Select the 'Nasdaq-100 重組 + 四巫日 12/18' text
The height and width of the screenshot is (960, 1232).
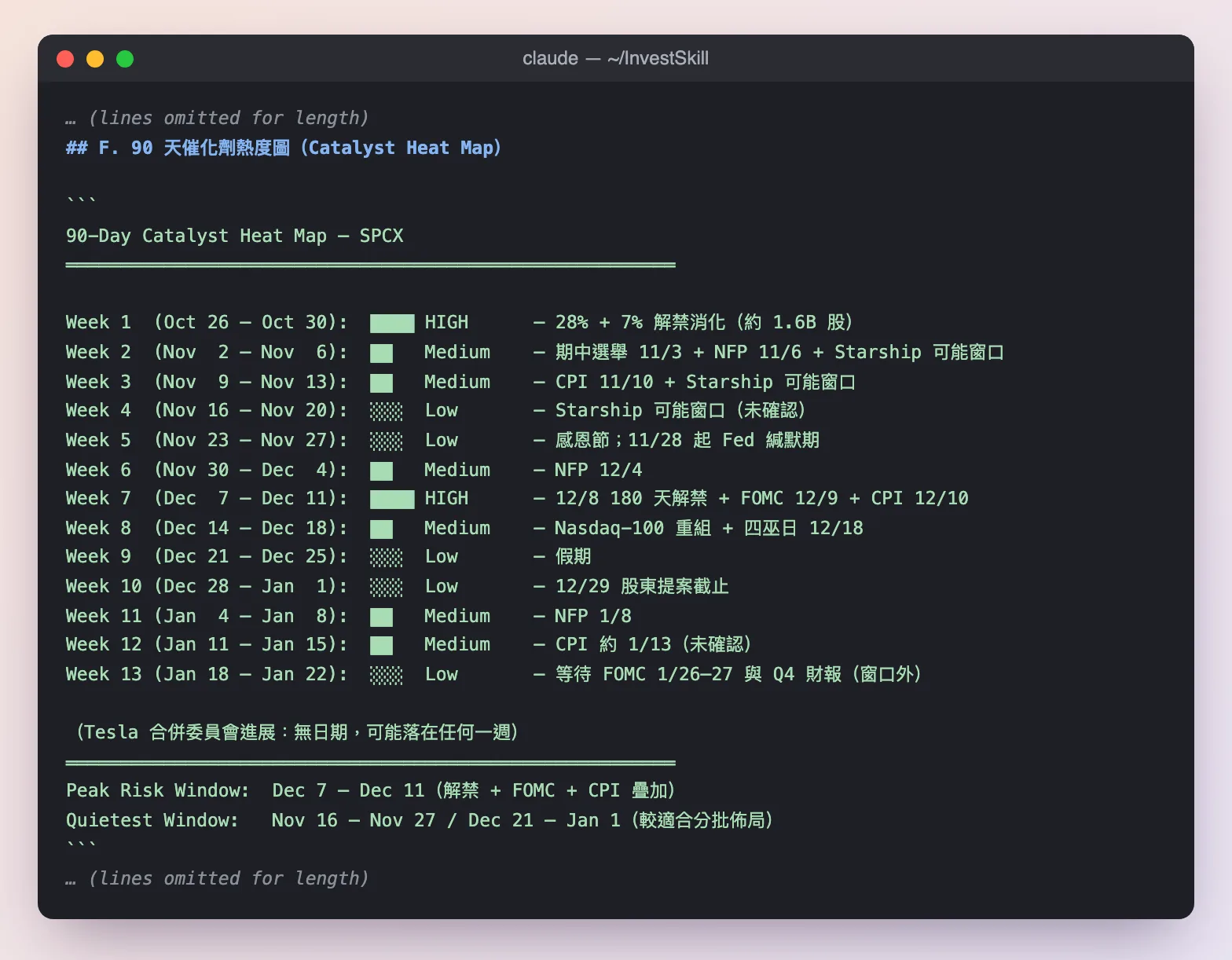pyautogui.click(x=709, y=528)
